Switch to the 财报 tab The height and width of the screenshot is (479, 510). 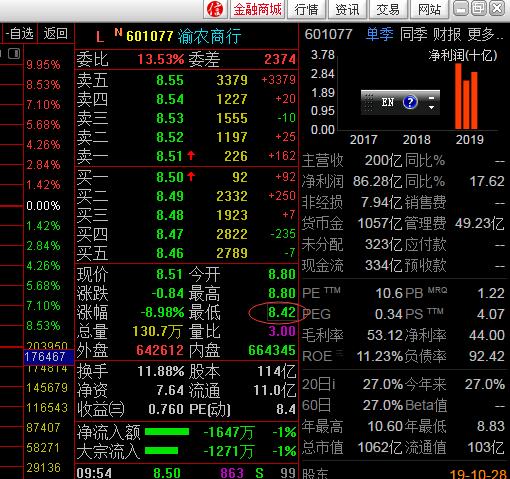pyautogui.click(x=447, y=34)
